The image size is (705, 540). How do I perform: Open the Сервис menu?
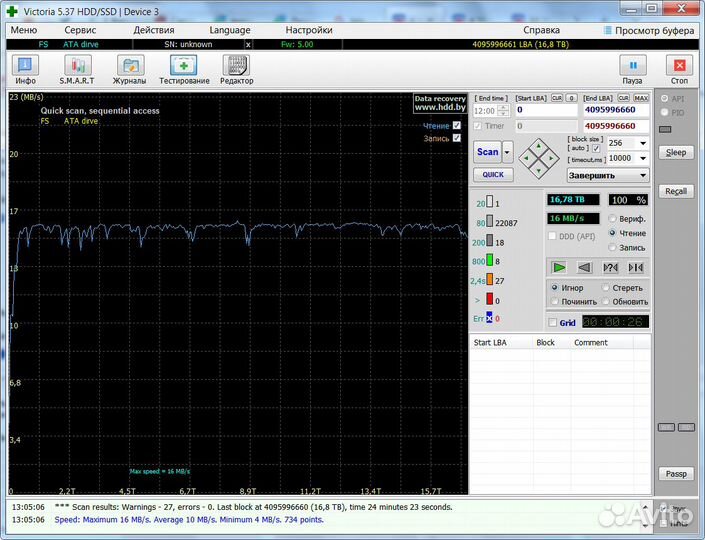[x=80, y=30]
